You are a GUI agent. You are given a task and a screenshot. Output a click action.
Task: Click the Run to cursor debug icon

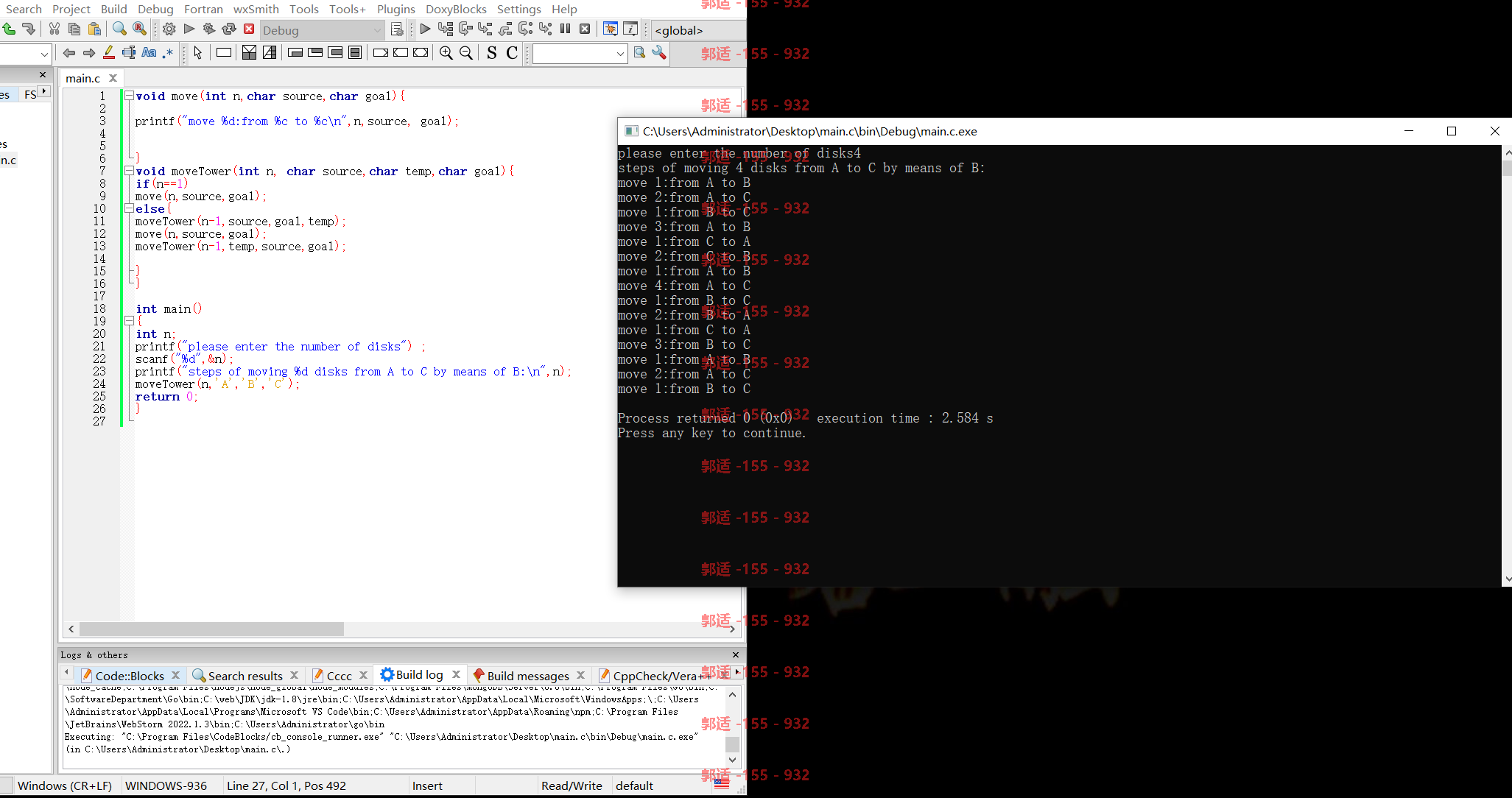446,29
